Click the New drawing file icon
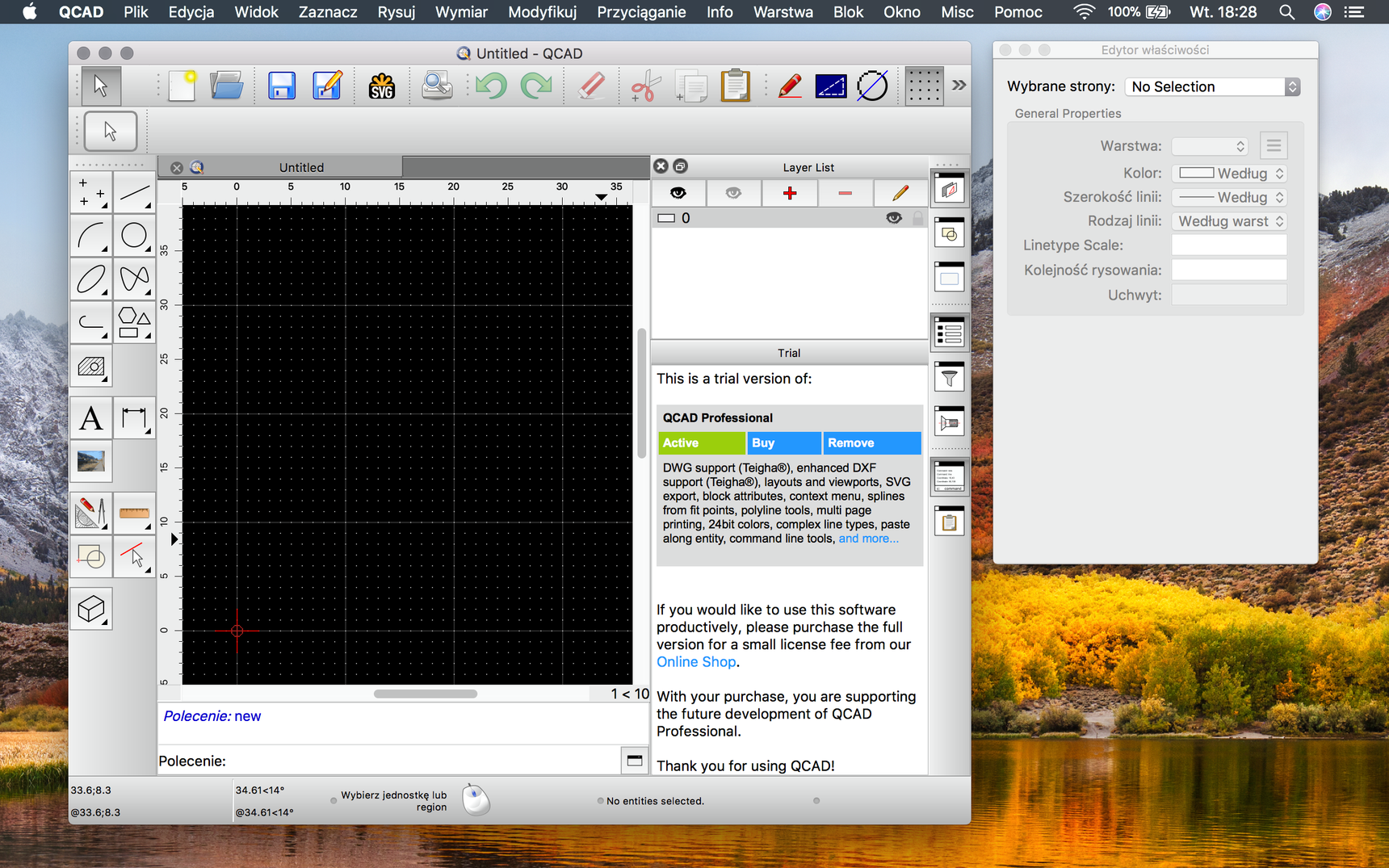The height and width of the screenshot is (868, 1389). 182,86
